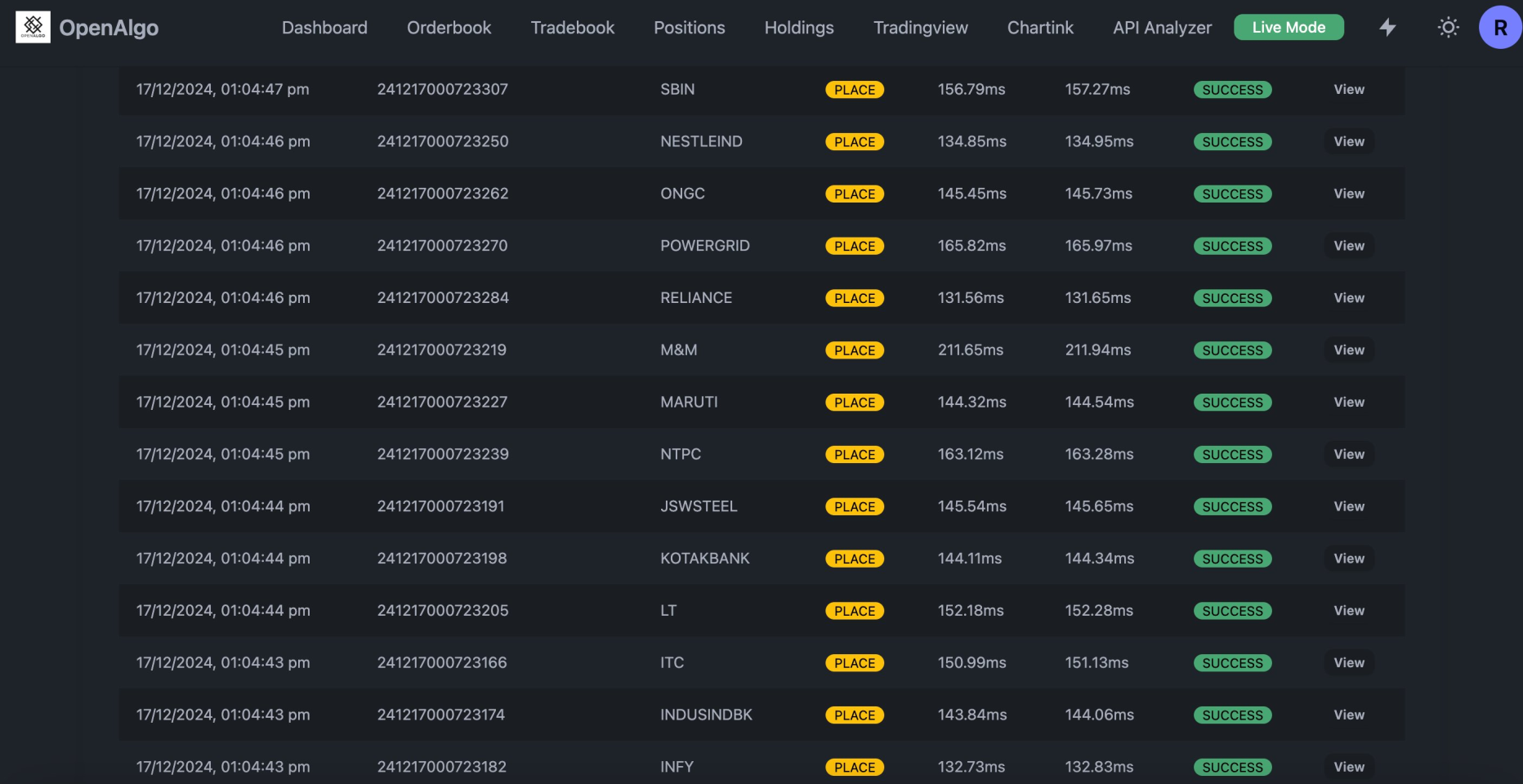The height and width of the screenshot is (784, 1523).
Task: View details for the RELIANCE order
Action: pyautogui.click(x=1349, y=298)
